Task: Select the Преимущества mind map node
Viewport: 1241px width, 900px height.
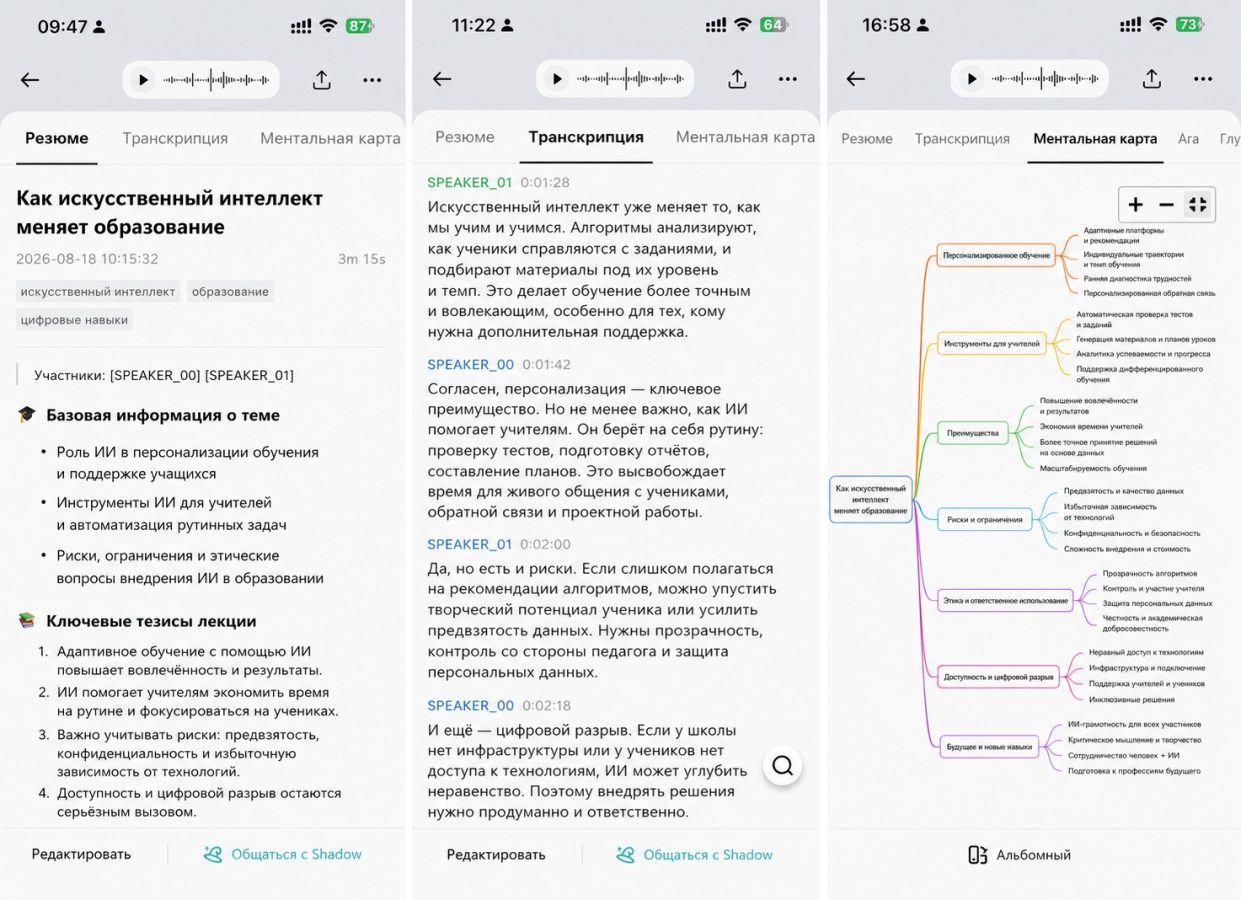Action: (x=972, y=433)
